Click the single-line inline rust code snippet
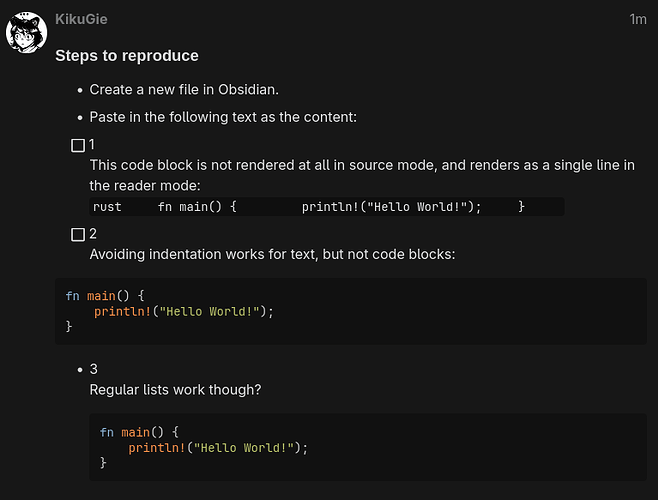The height and width of the screenshot is (500, 658). [x=309, y=206]
